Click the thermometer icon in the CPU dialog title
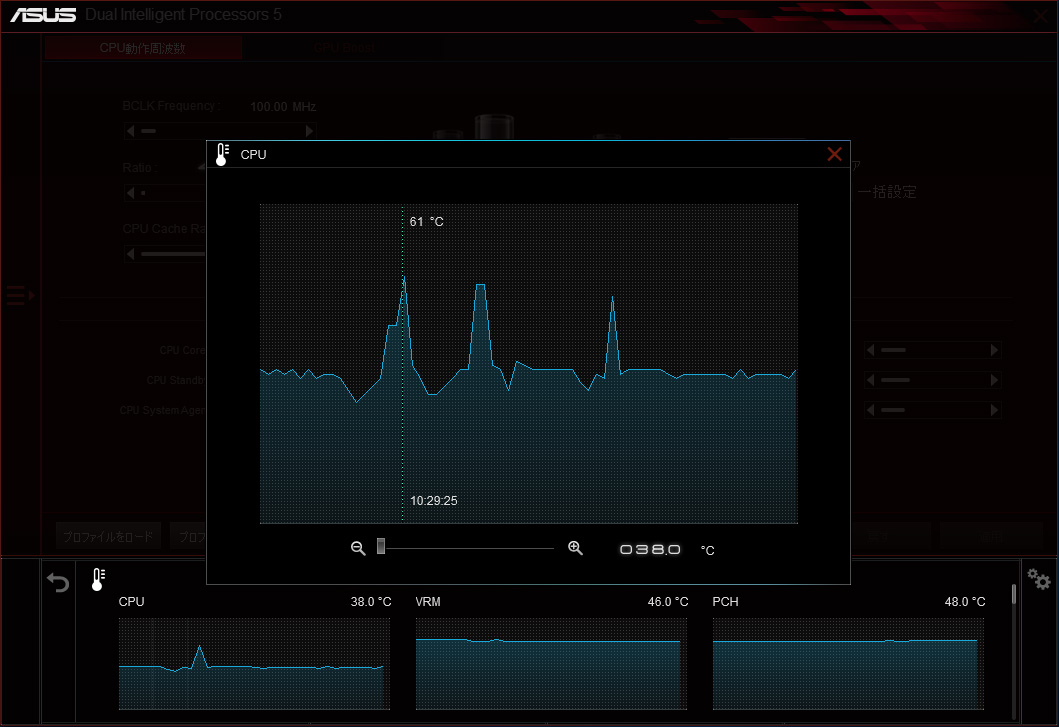This screenshot has height=727, width=1059. pyautogui.click(x=222, y=154)
